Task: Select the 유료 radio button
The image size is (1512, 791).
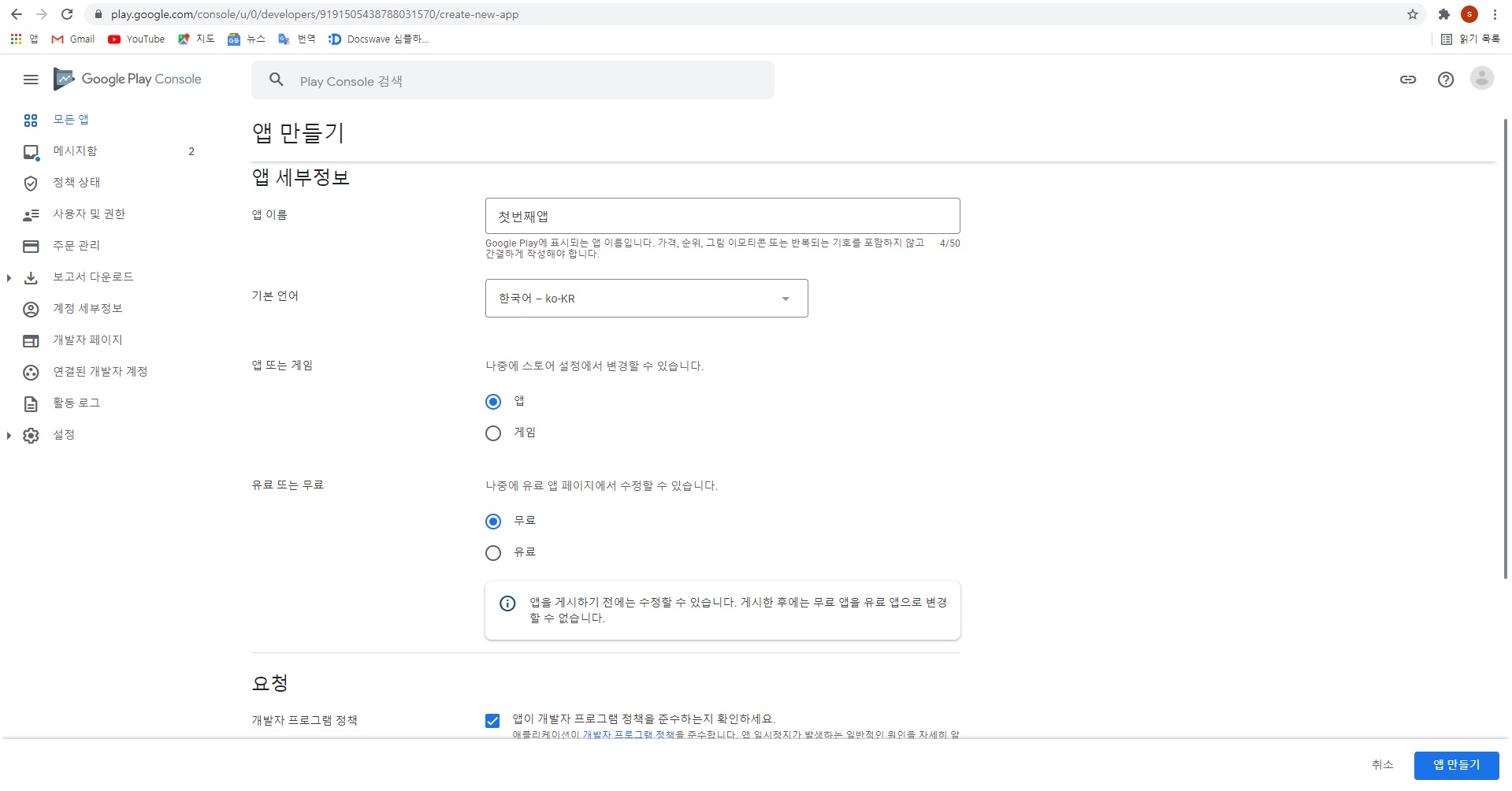Action: coord(493,553)
